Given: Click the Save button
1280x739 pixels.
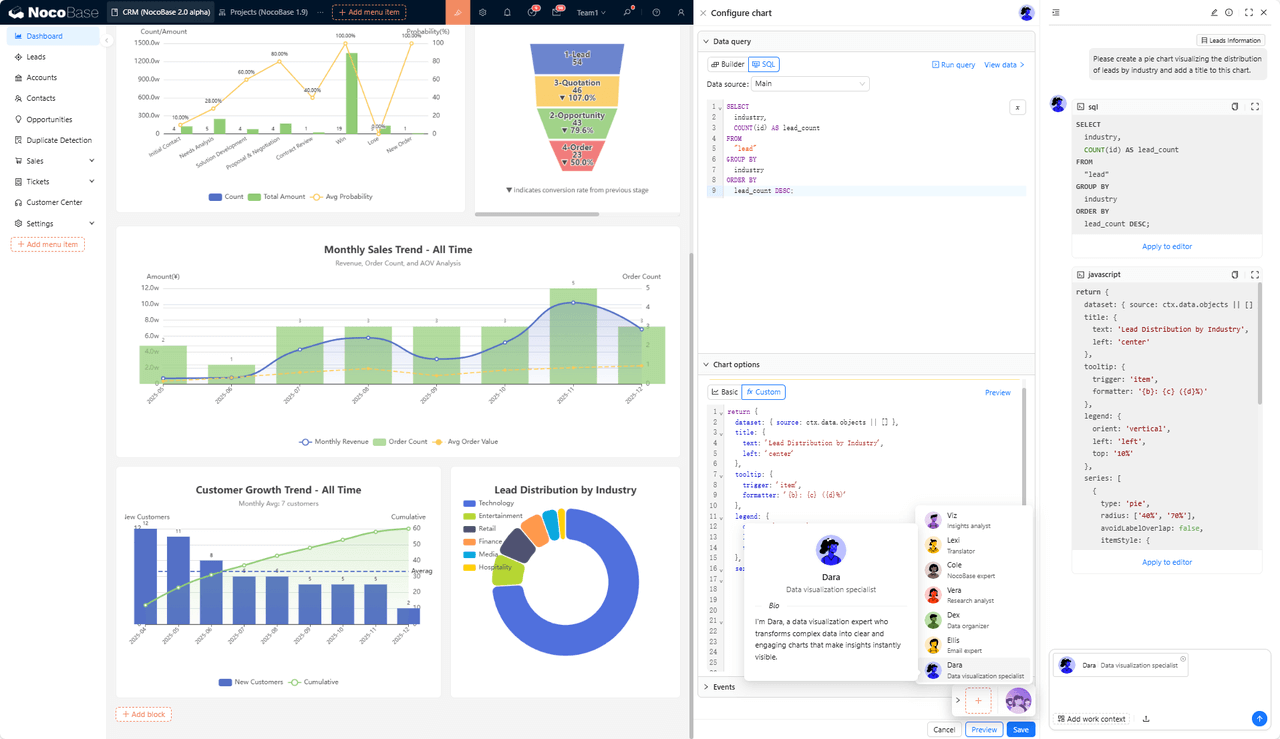Looking at the screenshot, I should [1020, 730].
